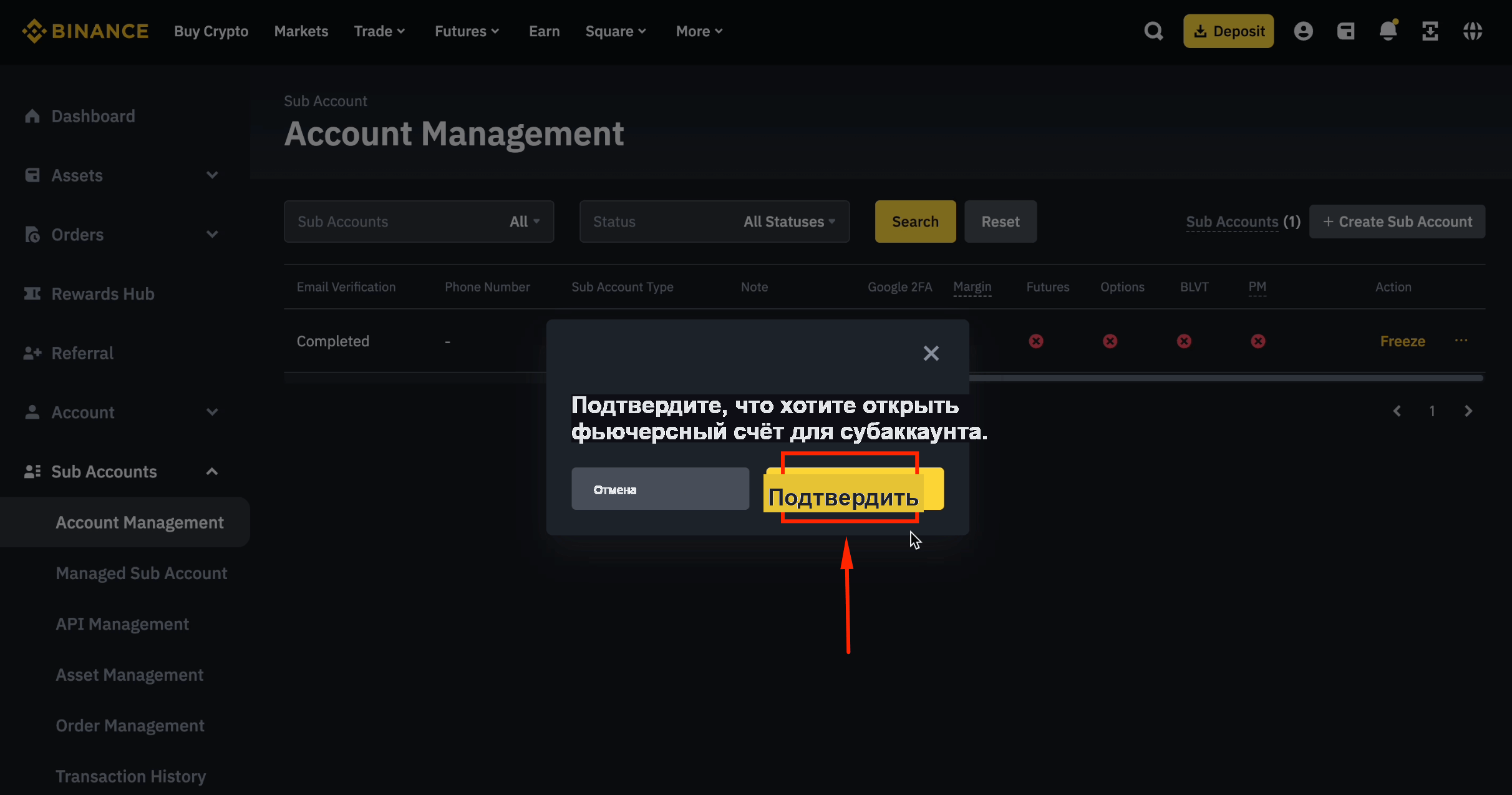Open the search magnifier icon
This screenshot has height=795, width=1512.
pyautogui.click(x=1153, y=31)
